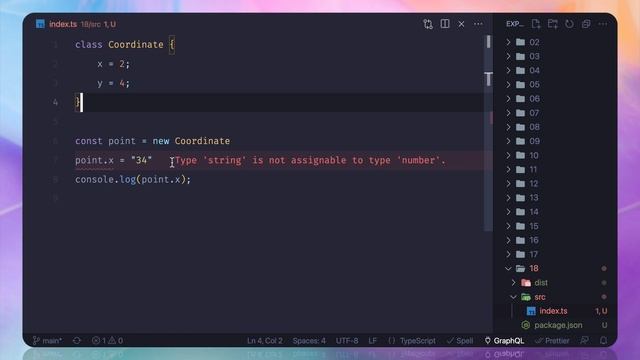Click the 'y = 4;' property line
640x360 pixels.
click(x=113, y=83)
